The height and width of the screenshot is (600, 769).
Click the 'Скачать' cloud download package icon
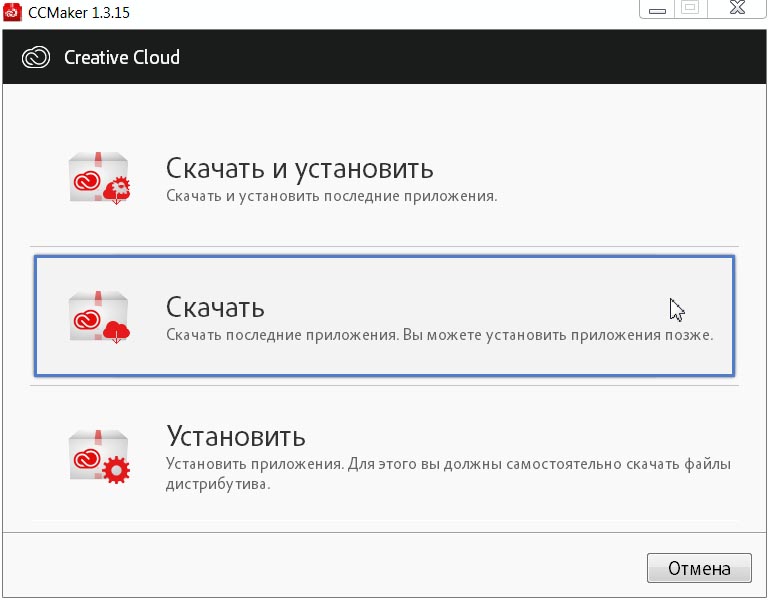click(100, 317)
